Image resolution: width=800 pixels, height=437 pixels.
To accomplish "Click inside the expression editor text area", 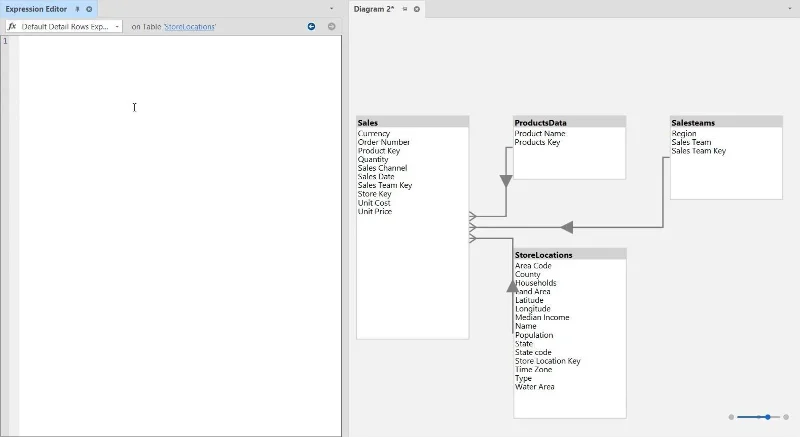I will (180, 235).
